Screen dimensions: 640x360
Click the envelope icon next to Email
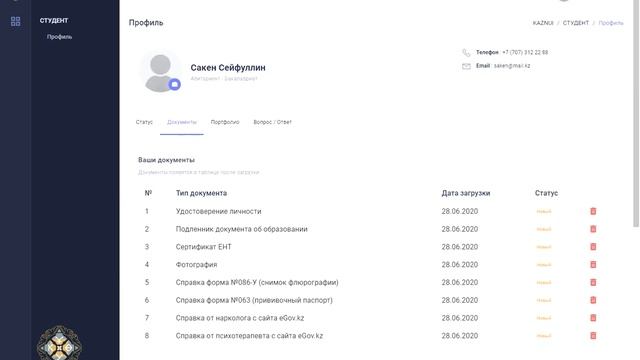point(466,66)
